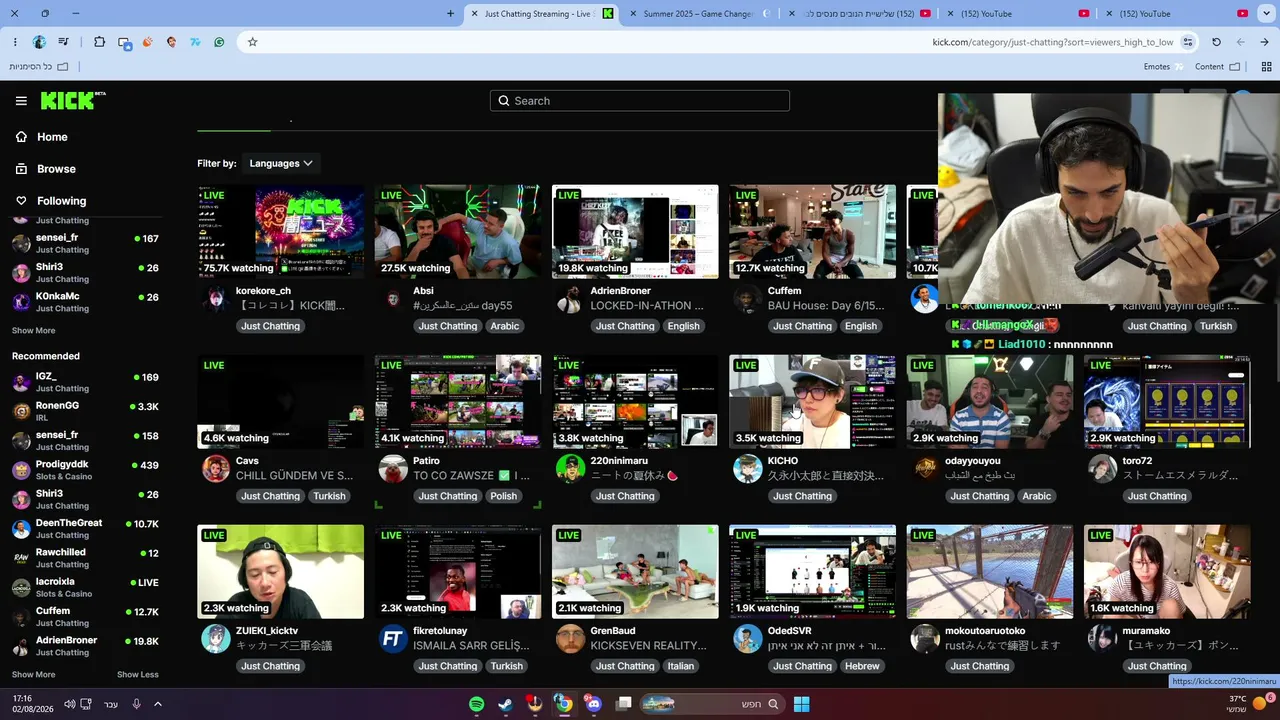The height and width of the screenshot is (720, 1280).
Task: Switch to the Hebrew-titled YouTube tab
Action: click(x=862, y=14)
